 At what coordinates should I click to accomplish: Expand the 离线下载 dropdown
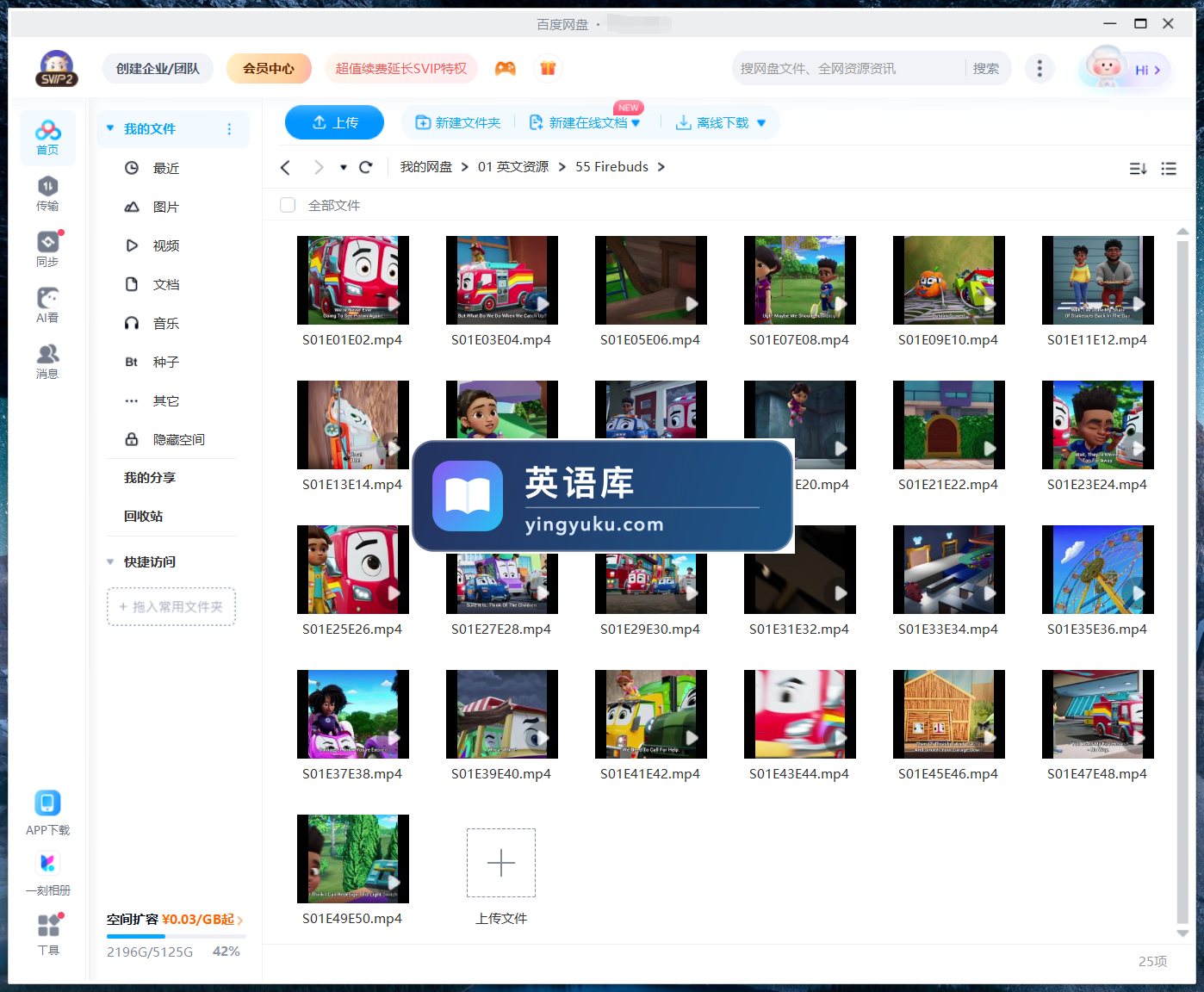[x=761, y=123]
